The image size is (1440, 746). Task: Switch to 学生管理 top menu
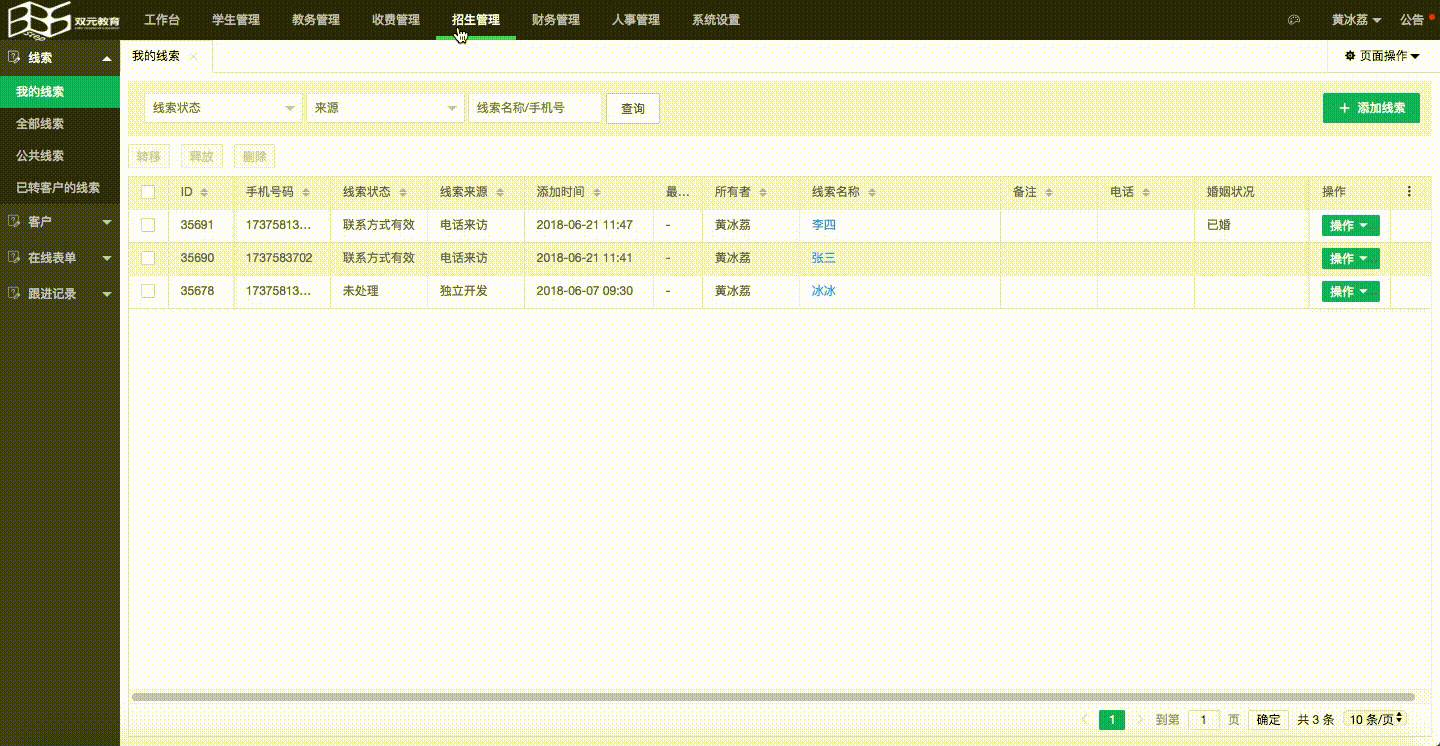(236, 20)
